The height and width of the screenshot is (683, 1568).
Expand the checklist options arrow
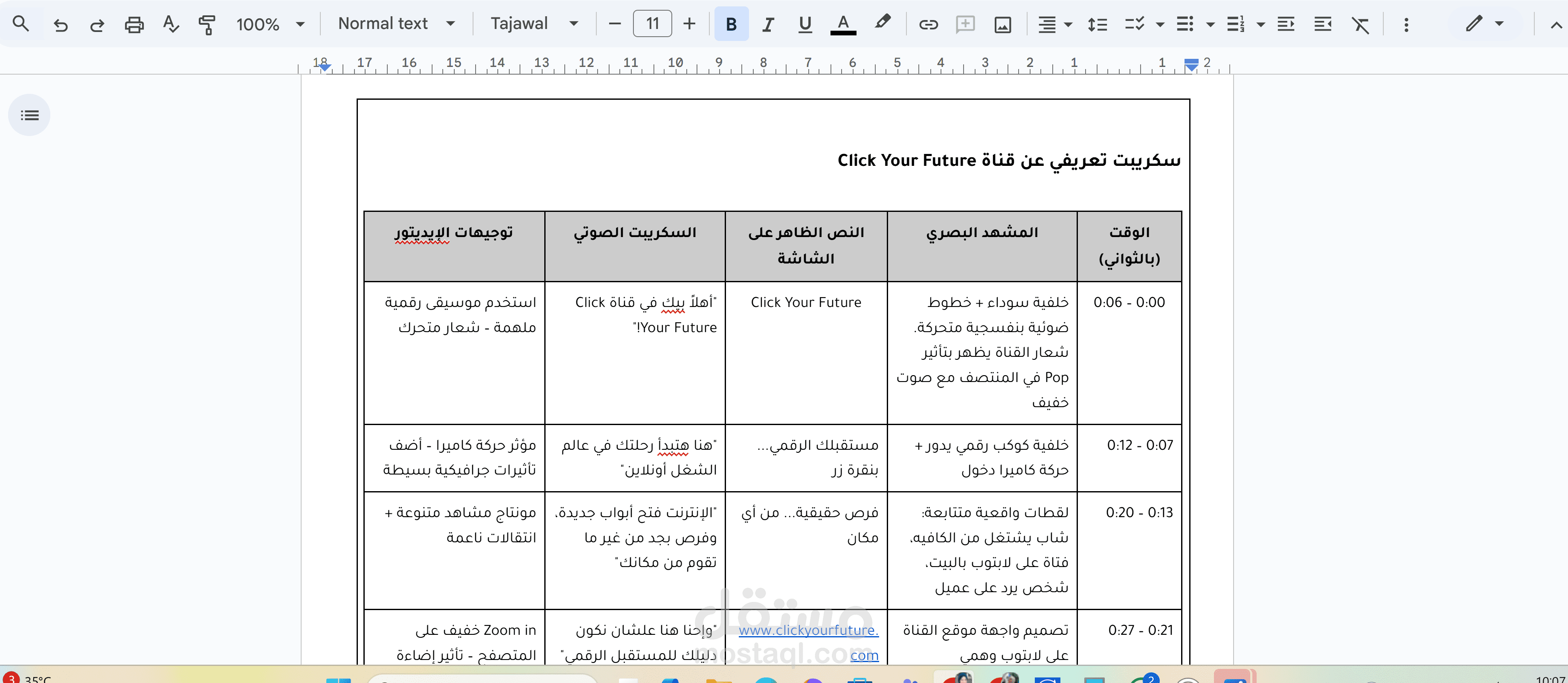point(1160,25)
